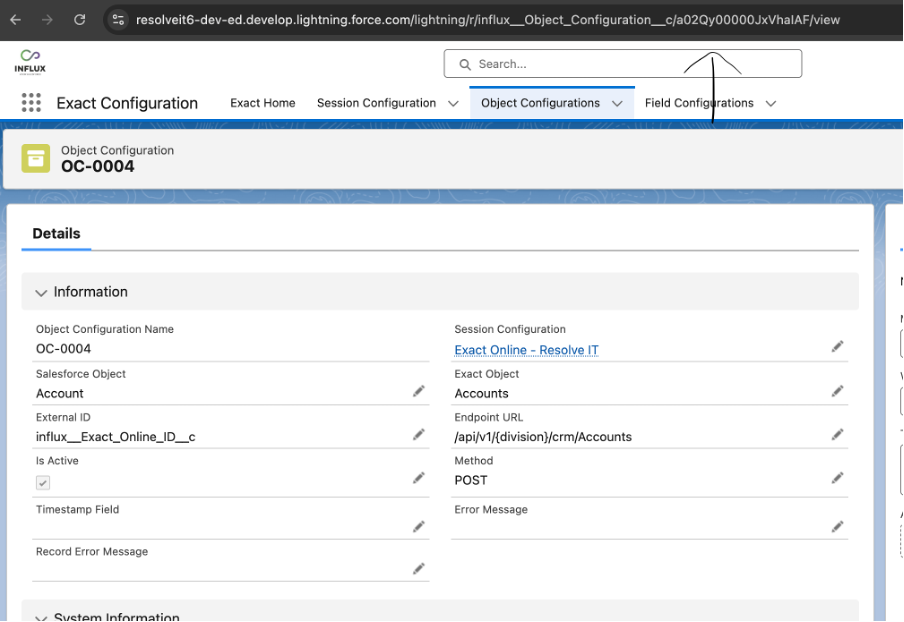This screenshot has width=904, height=622.
Task: Open Exact Online - Resolve IT link
Action: click(526, 350)
